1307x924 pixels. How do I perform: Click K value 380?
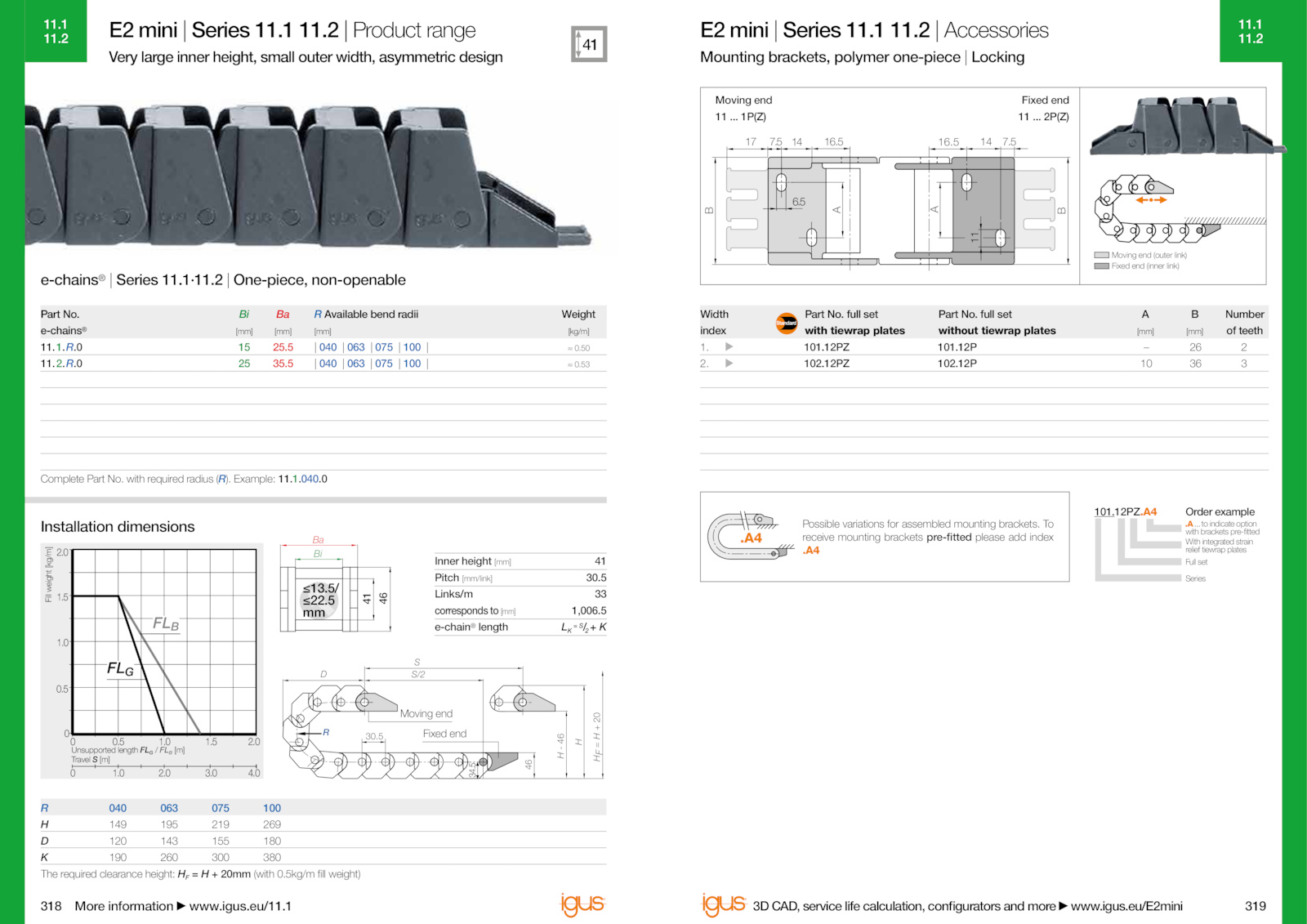272,858
